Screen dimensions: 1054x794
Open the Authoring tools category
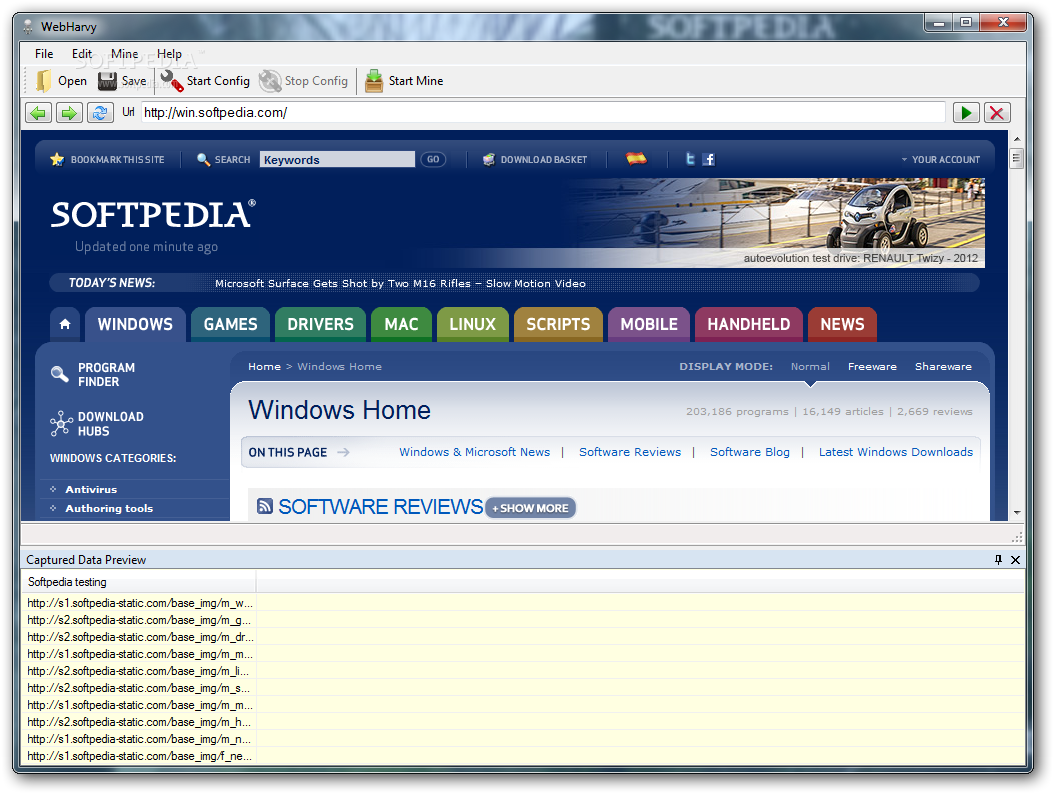click(109, 508)
